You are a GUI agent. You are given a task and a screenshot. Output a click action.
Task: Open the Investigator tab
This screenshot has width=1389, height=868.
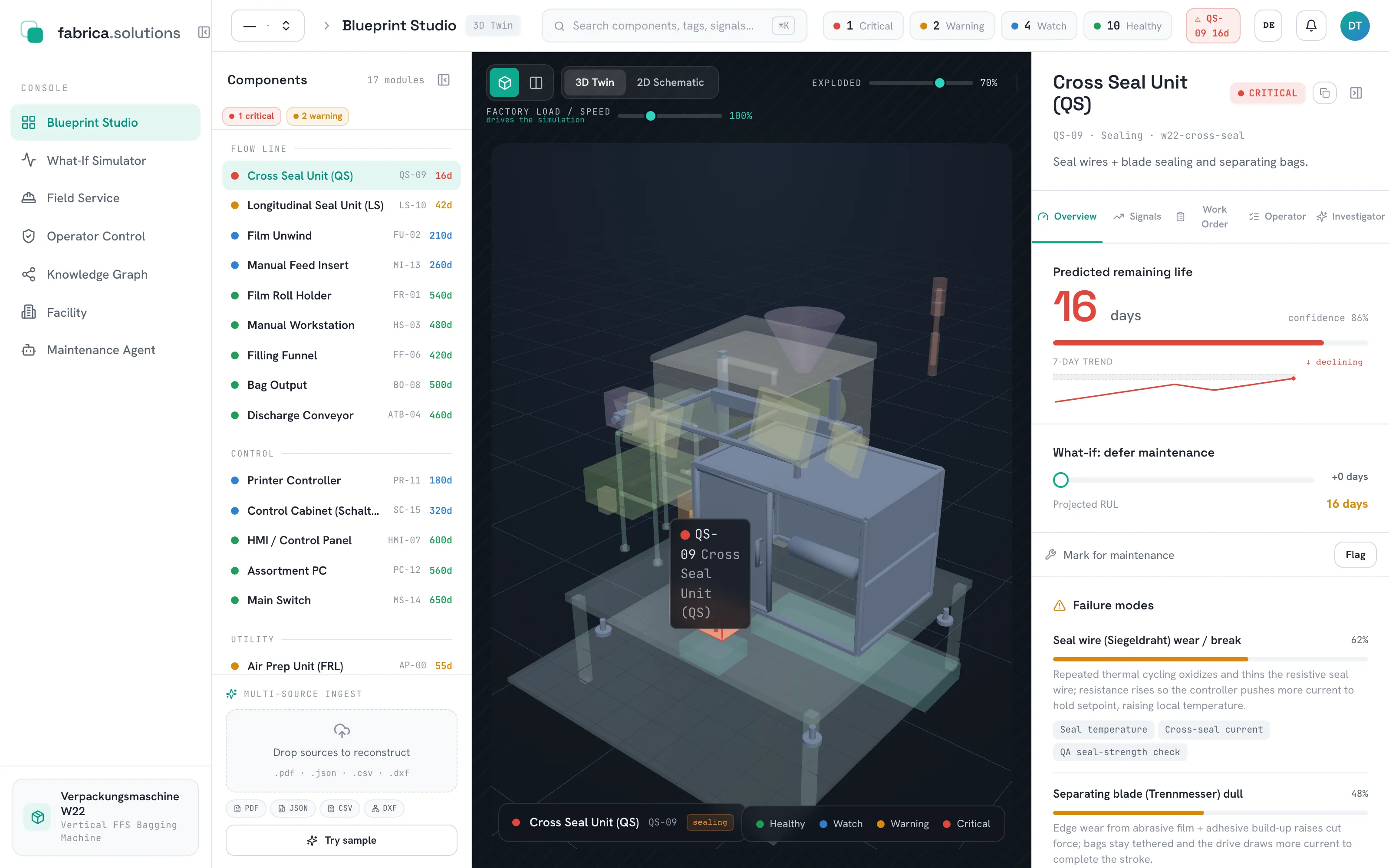[x=1350, y=217]
